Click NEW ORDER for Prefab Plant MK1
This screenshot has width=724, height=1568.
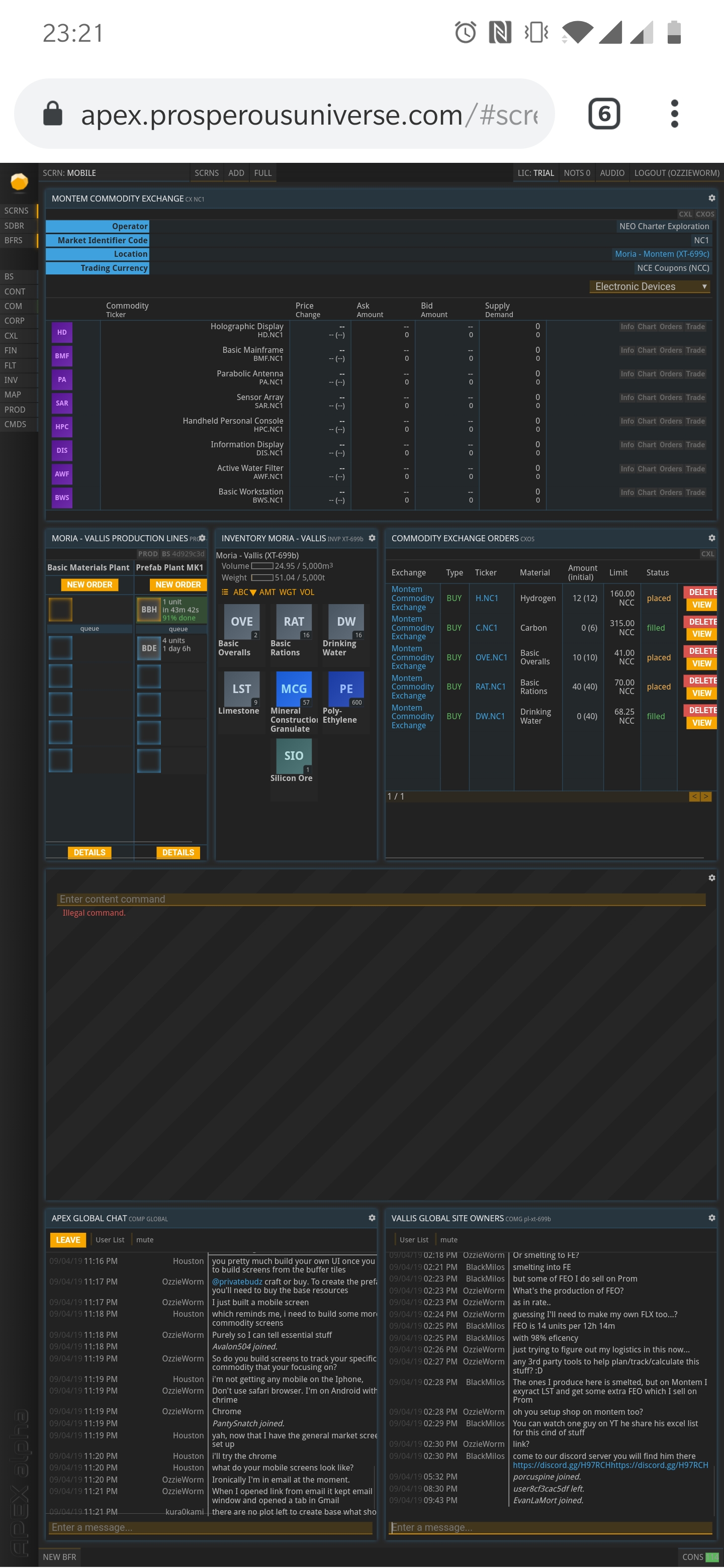point(178,584)
